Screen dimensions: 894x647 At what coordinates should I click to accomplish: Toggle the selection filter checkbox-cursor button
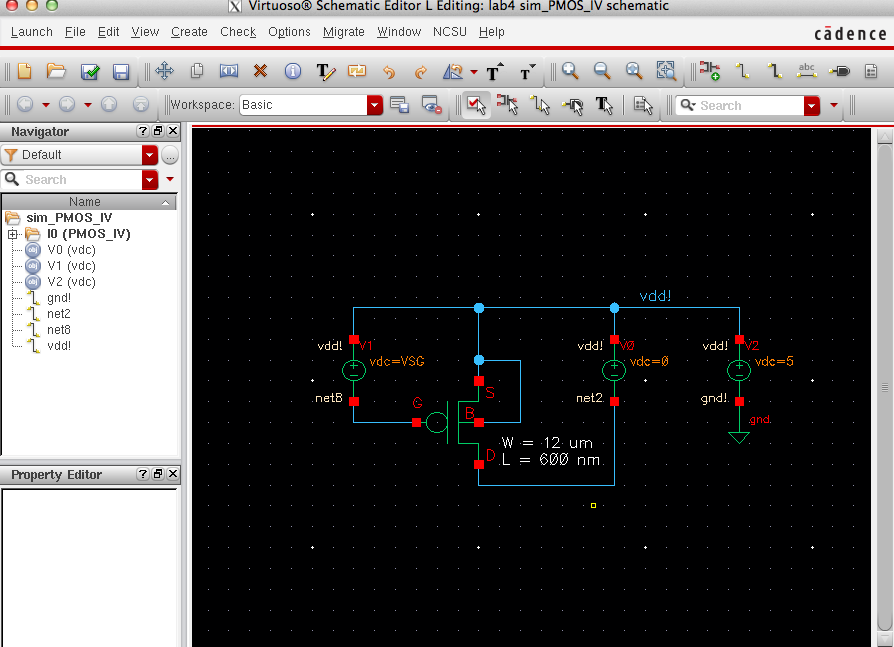click(475, 104)
